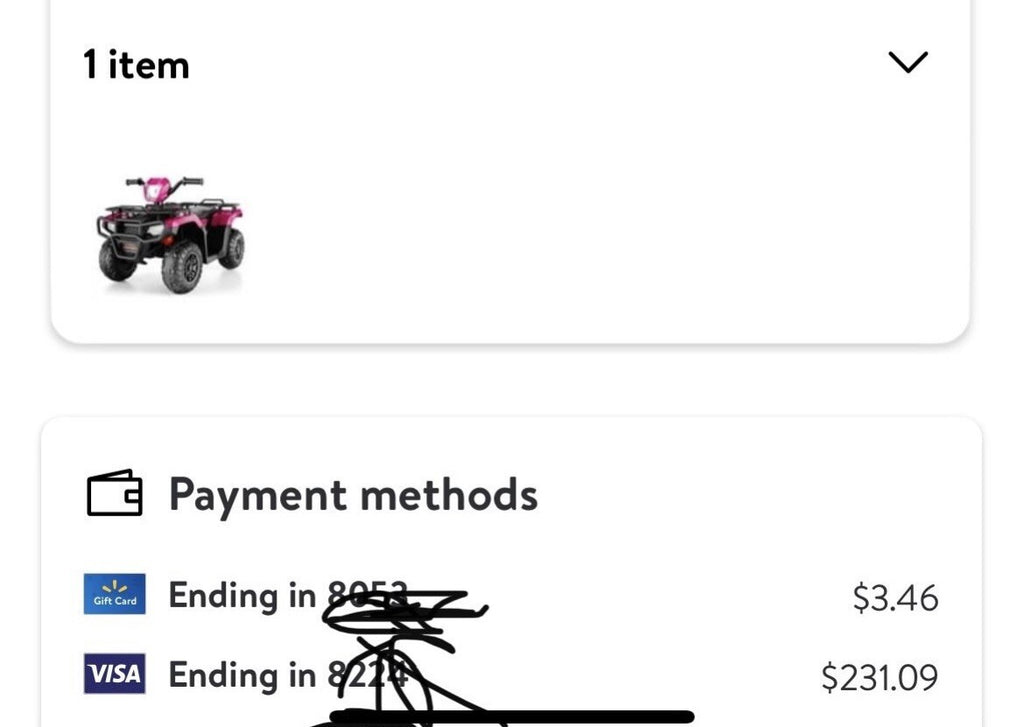Click the wallet icon beside Payment methods
The width and height of the screenshot is (1024, 727).
pyautogui.click(x=114, y=493)
